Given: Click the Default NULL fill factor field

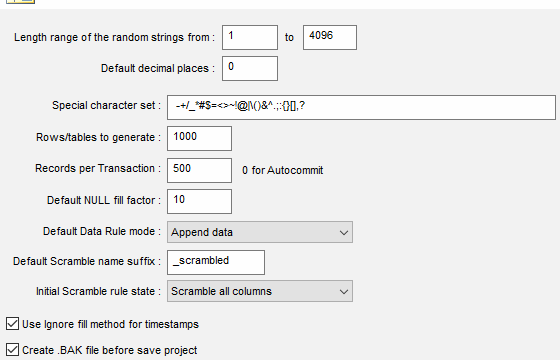Looking at the screenshot, I should tap(199, 202).
